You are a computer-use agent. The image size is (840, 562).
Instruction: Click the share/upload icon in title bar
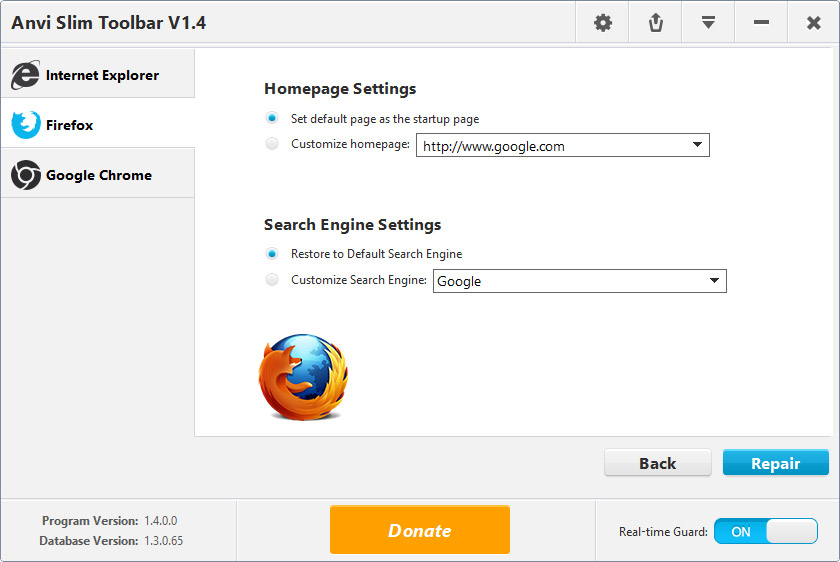[x=655, y=23]
